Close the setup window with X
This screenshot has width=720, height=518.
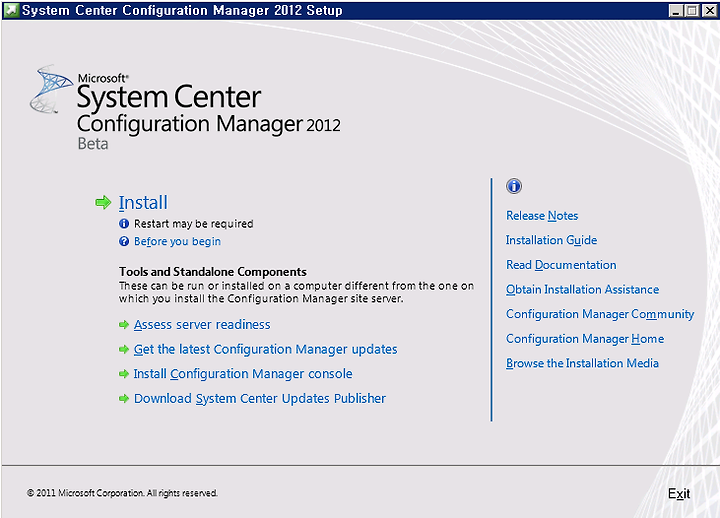coord(709,10)
